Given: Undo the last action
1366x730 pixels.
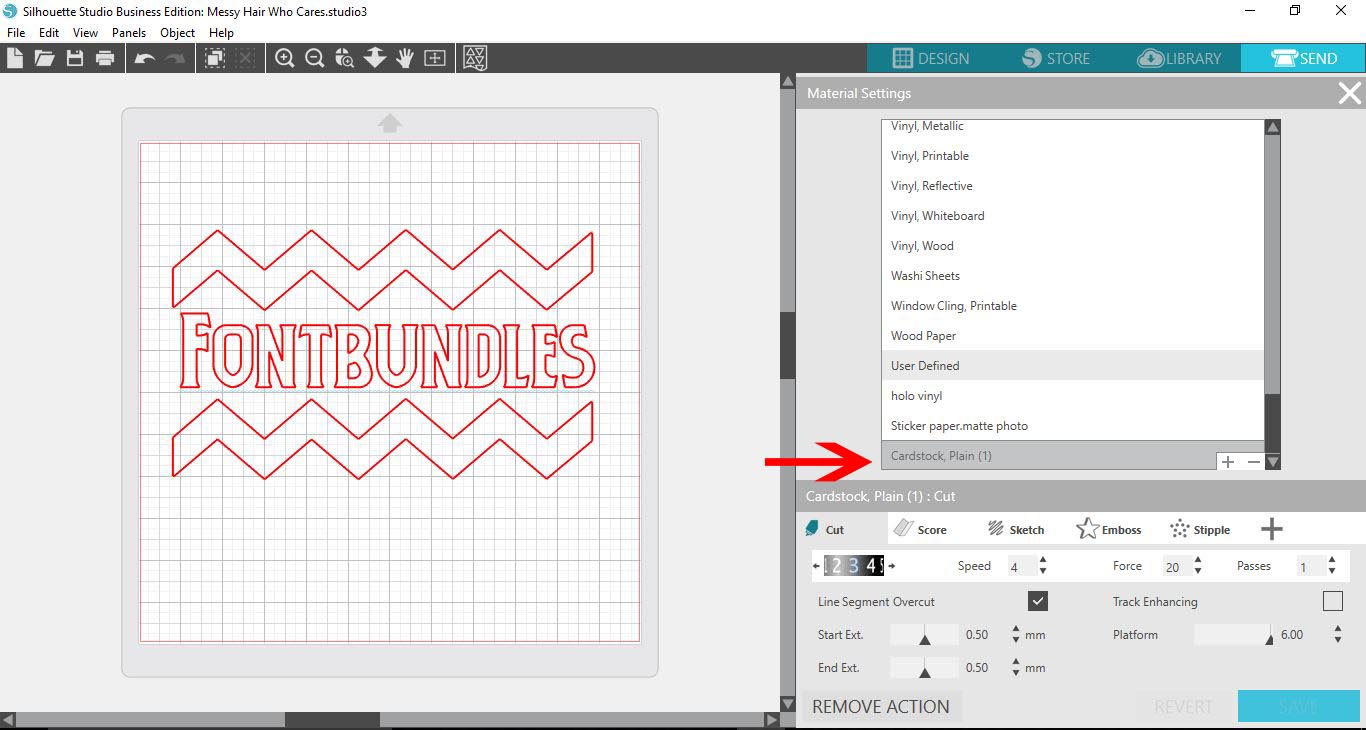Looking at the screenshot, I should pyautogui.click(x=145, y=58).
